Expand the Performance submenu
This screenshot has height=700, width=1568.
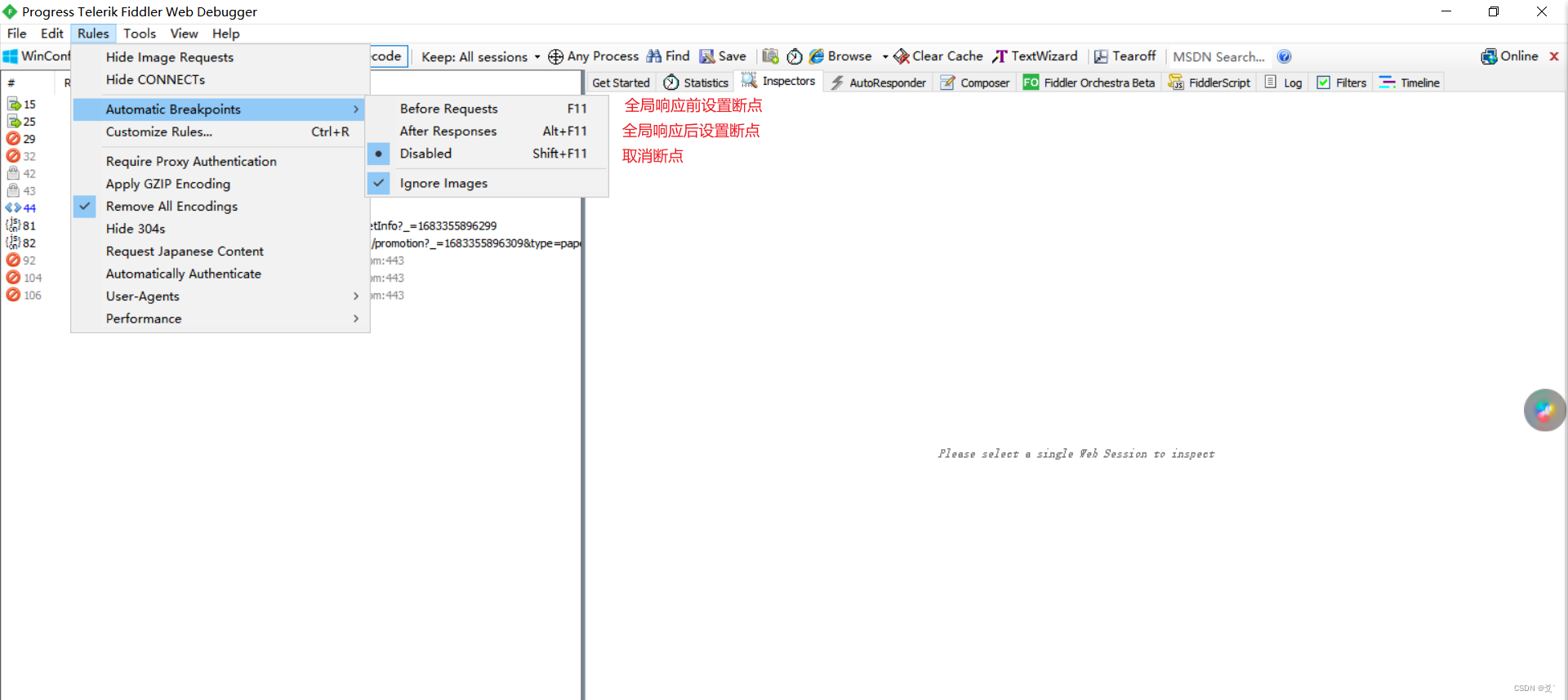pyautogui.click(x=220, y=319)
